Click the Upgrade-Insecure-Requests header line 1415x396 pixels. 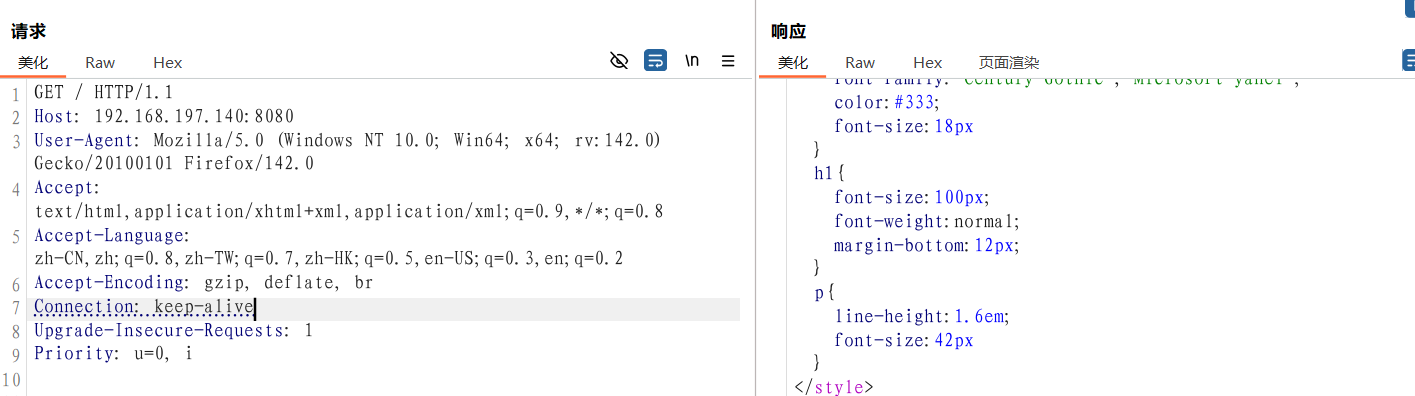click(x=173, y=331)
